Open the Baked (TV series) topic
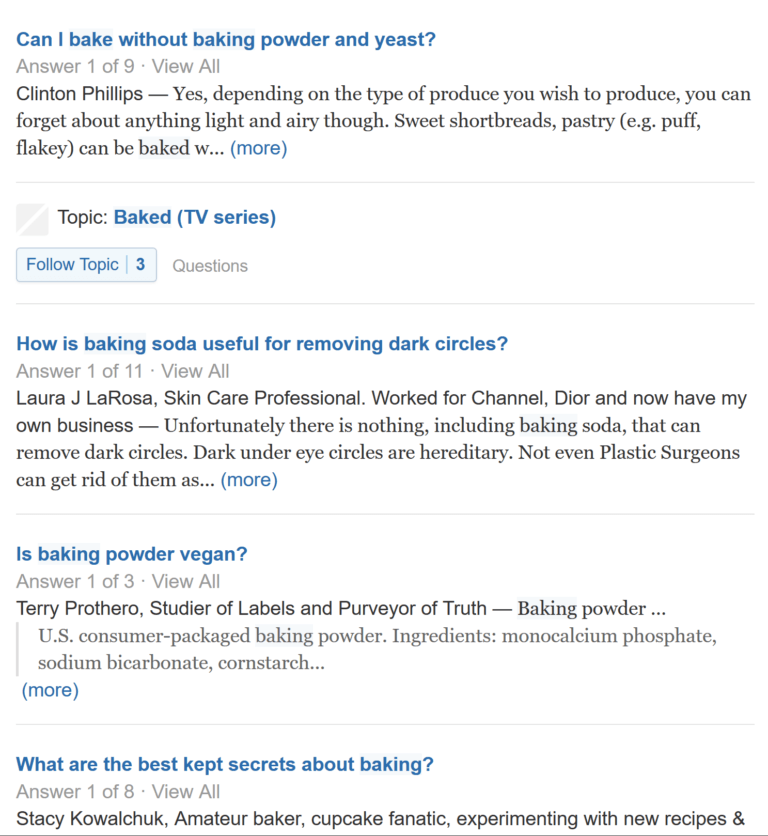The width and height of the screenshot is (768, 836). pyautogui.click(x=195, y=218)
